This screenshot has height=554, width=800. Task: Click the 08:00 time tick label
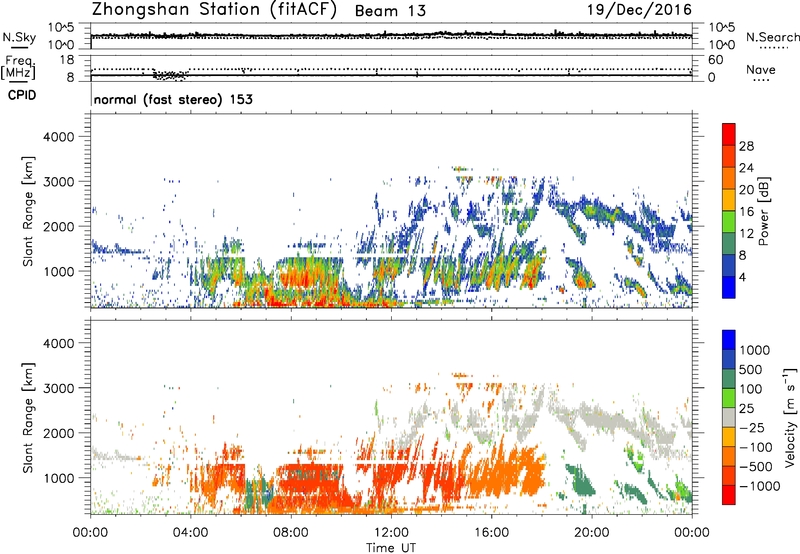pyautogui.click(x=291, y=533)
